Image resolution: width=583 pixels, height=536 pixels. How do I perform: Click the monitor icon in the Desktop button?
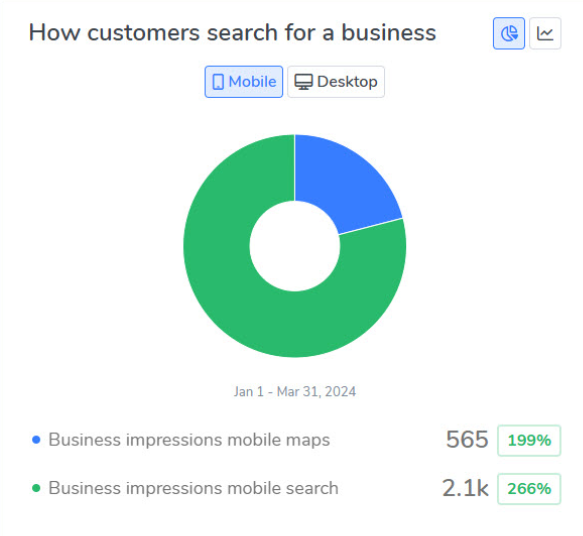pos(304,82)
